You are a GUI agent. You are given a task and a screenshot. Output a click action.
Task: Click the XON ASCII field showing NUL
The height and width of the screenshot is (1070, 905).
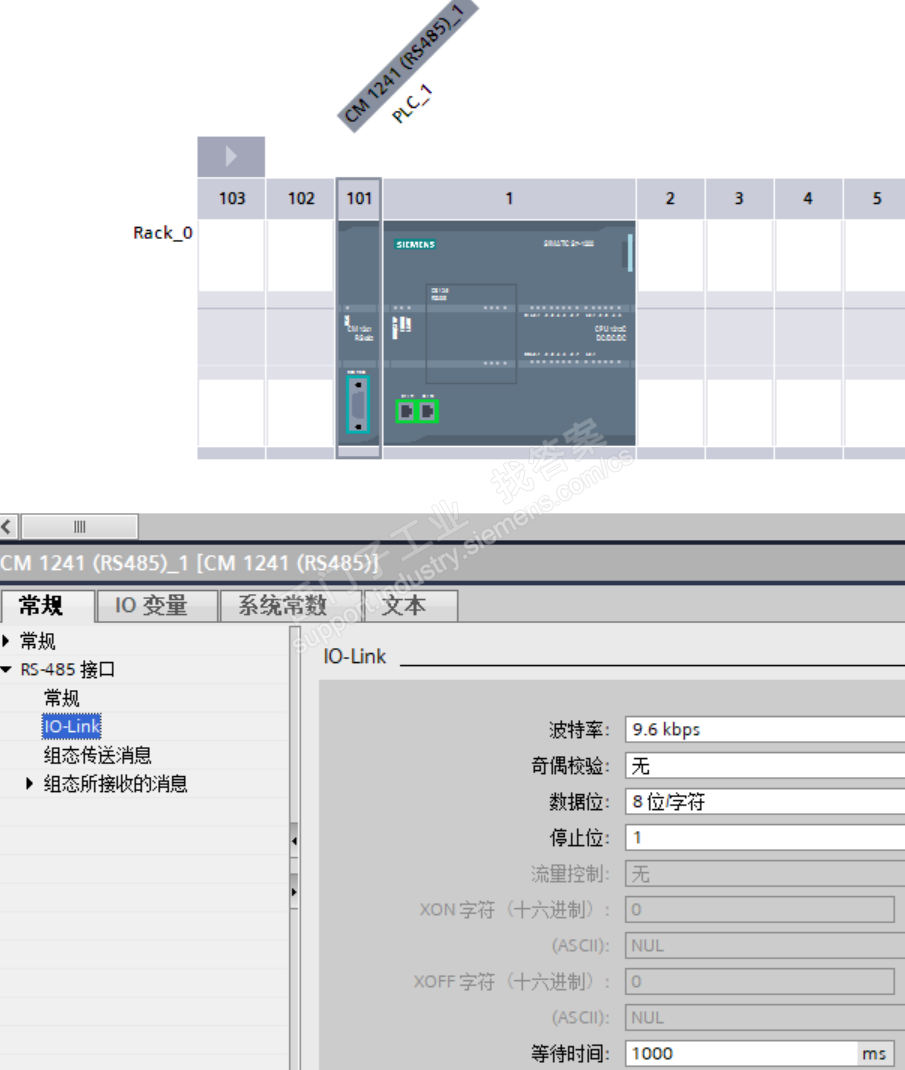click(x=765, y=946)
